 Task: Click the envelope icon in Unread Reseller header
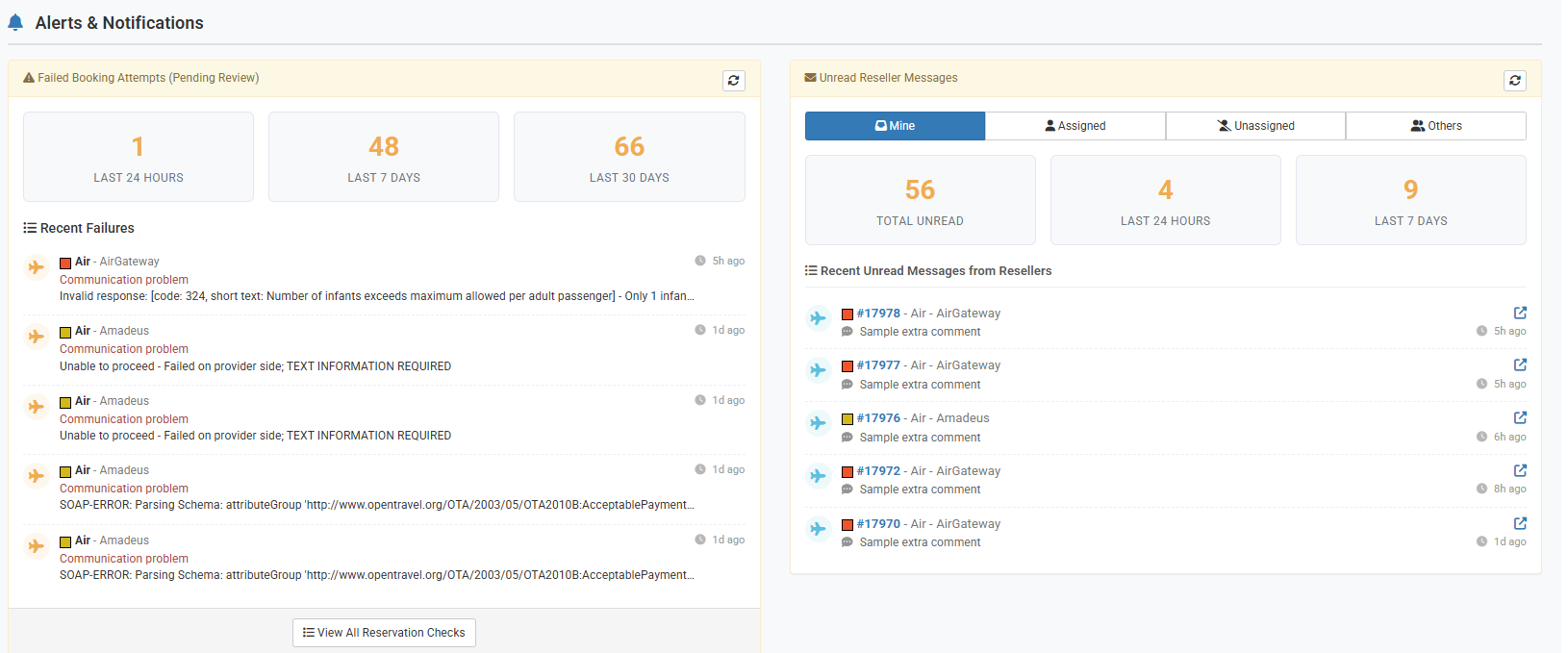pyautogui.click(x=811, y=78)
